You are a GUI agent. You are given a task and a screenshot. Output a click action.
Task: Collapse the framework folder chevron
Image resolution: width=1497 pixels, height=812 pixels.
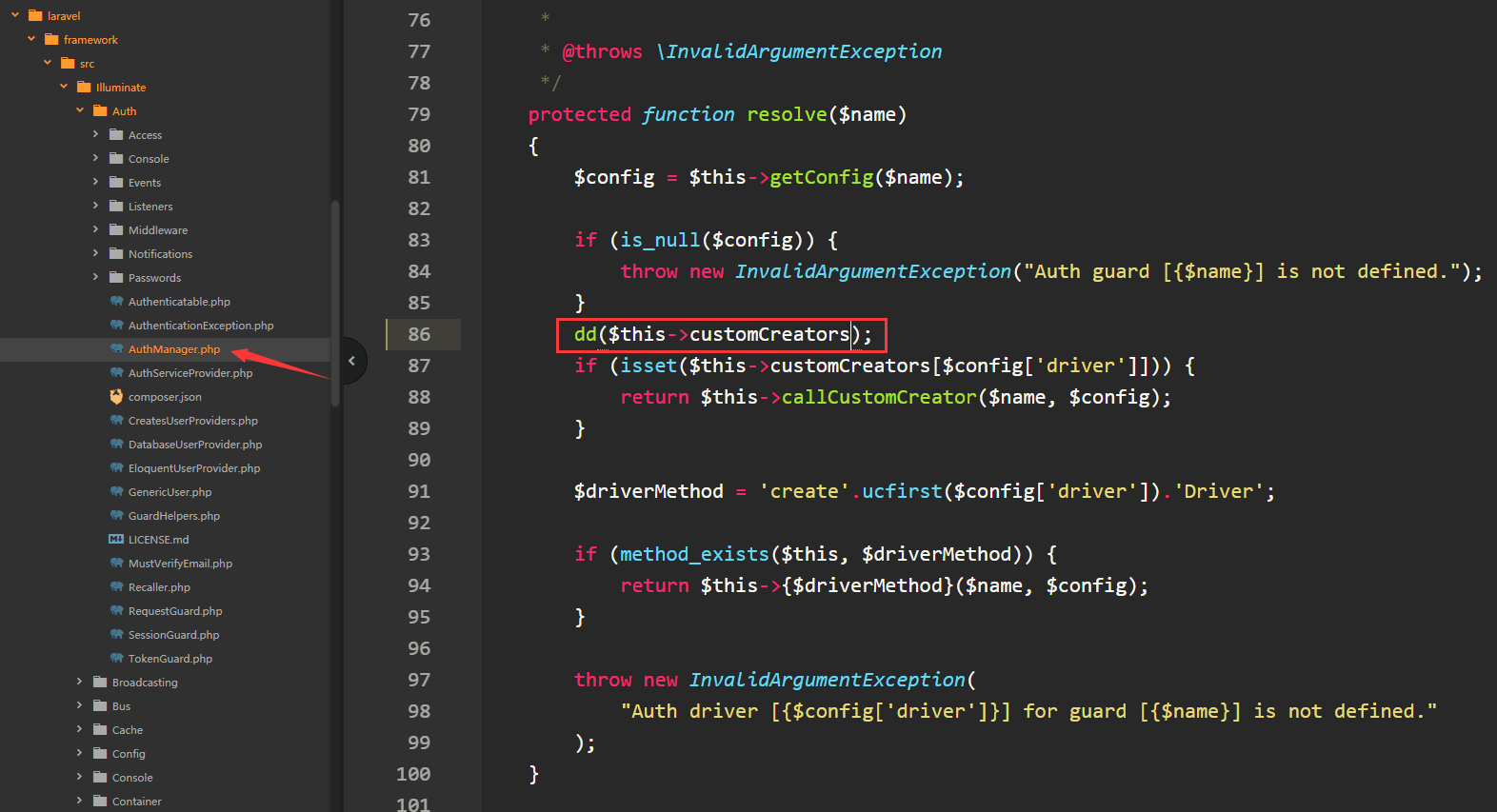[31, 39]
